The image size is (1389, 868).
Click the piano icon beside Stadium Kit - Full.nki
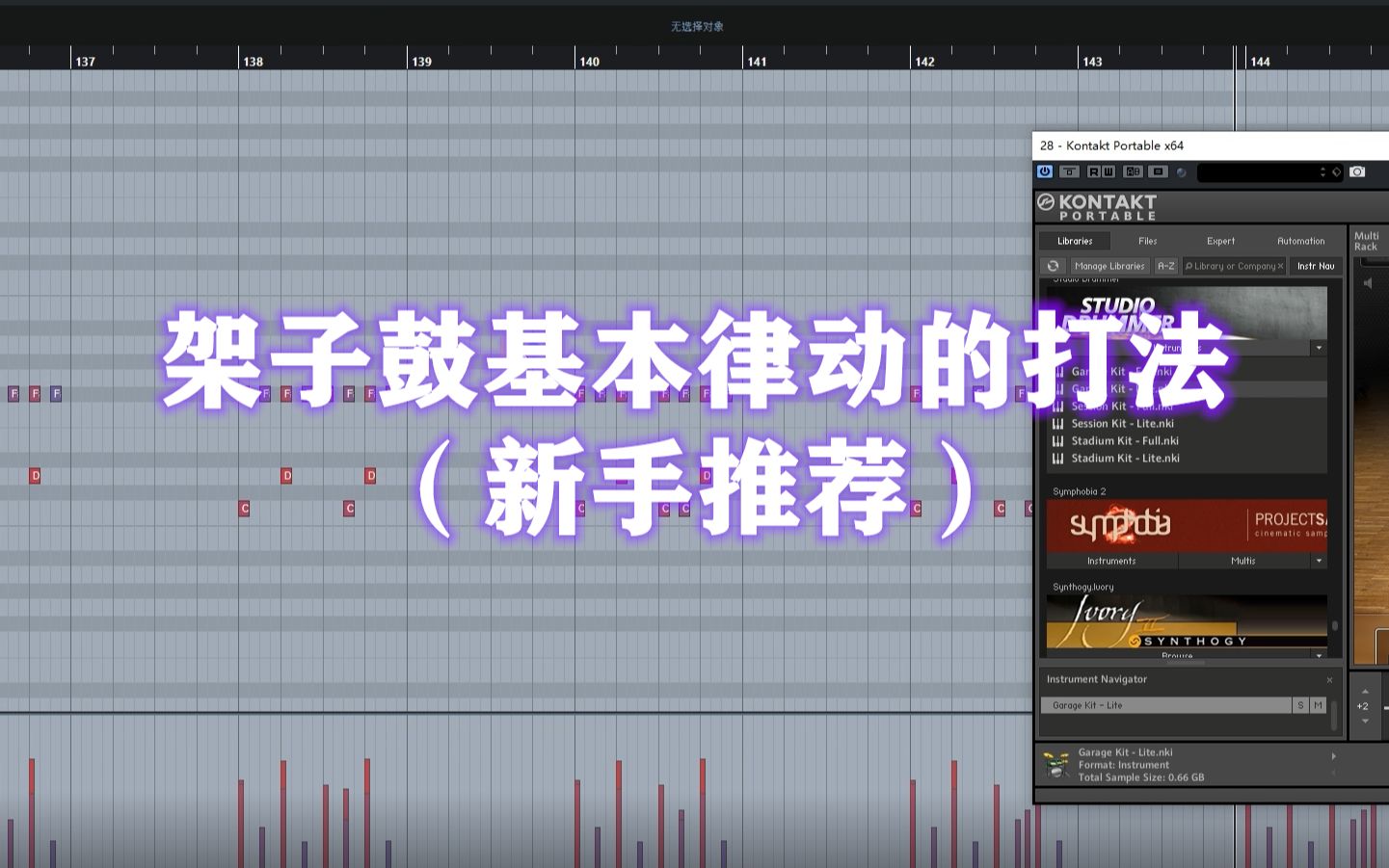(1057, 441)
